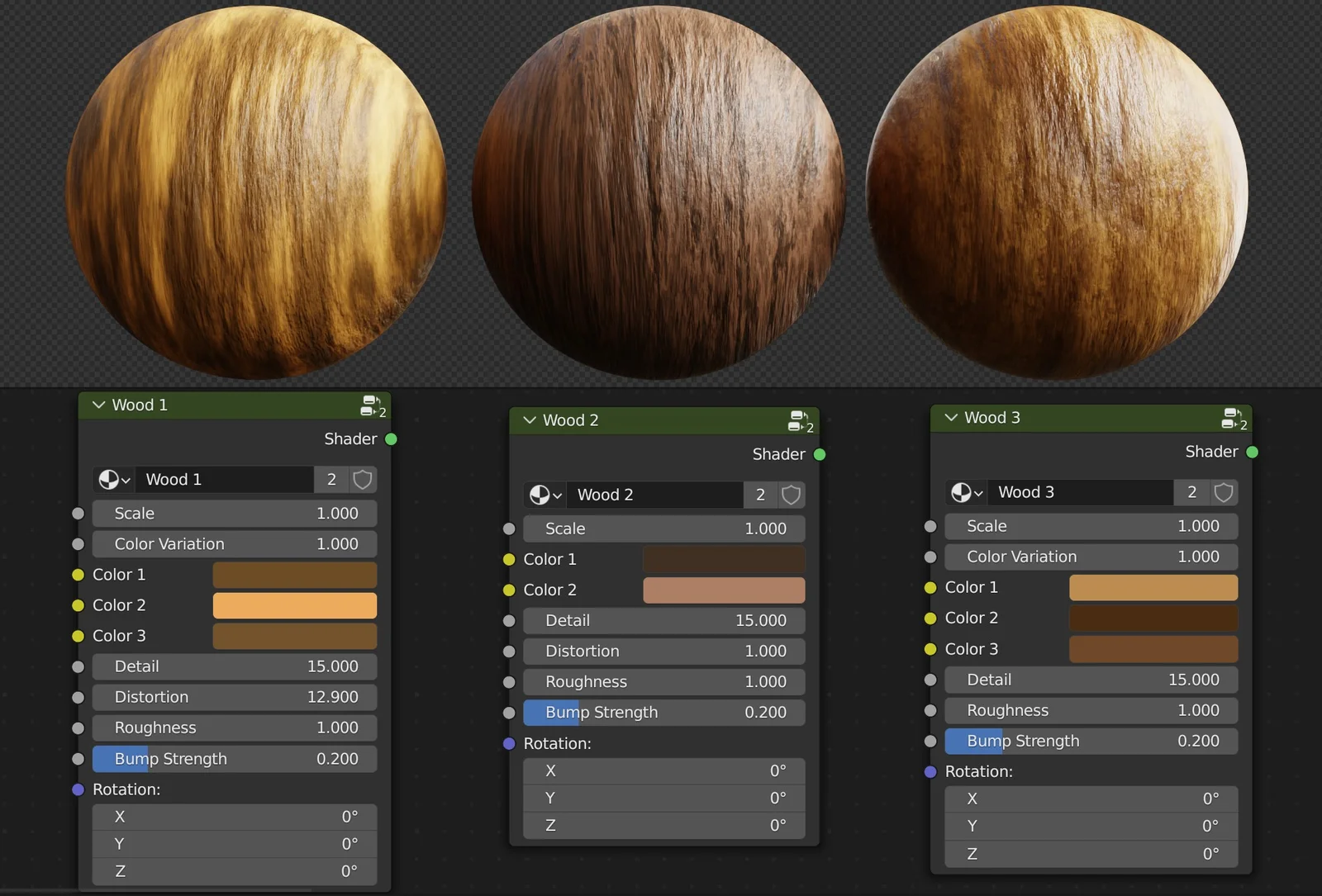The image size is (1322, 896).
Task: Click the purple Rotation socket on Wood 3
Action: 930,771
